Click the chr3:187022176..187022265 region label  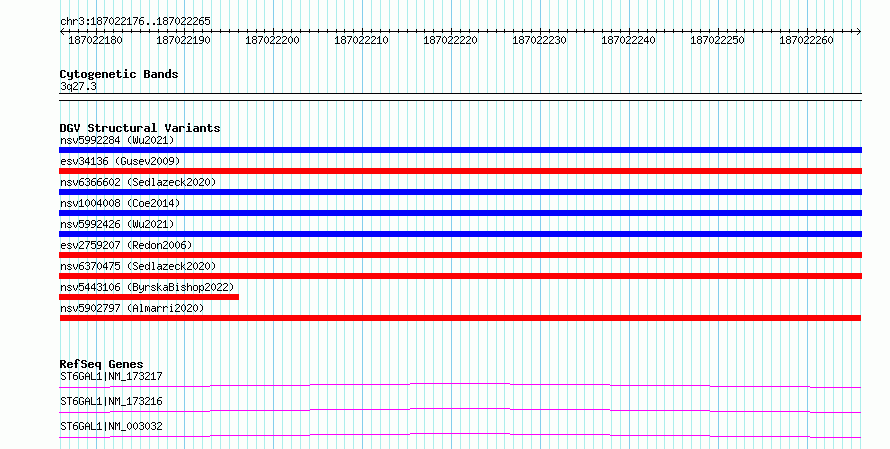point(135,22)
